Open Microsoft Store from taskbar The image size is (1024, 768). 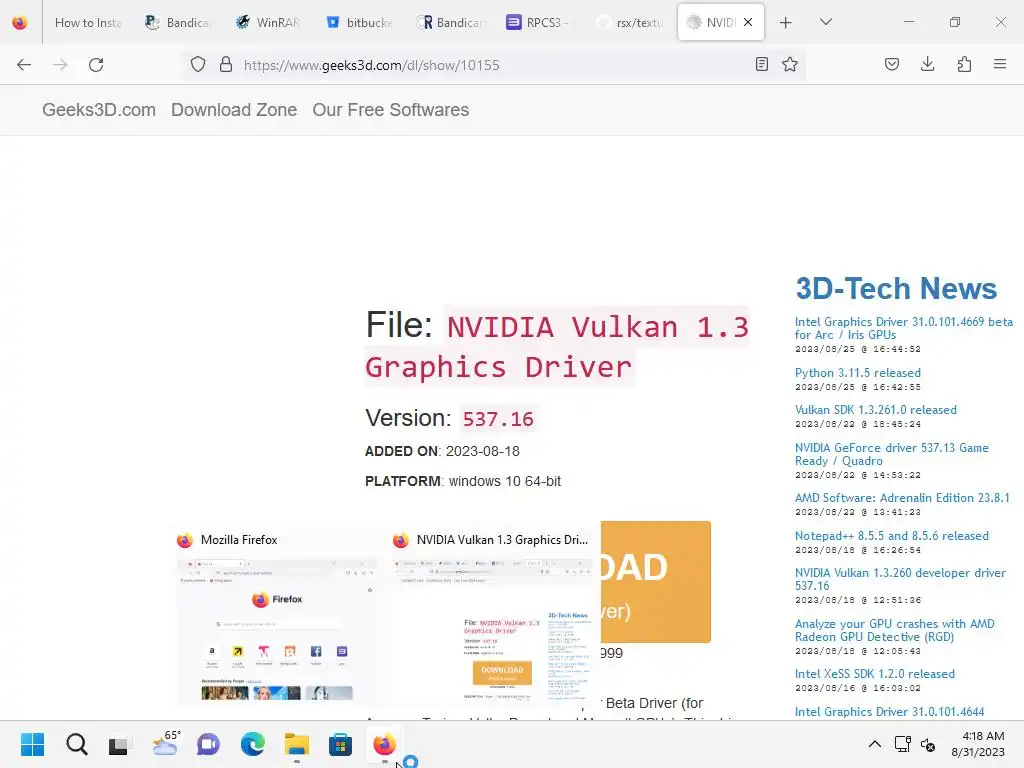point(340,744)
